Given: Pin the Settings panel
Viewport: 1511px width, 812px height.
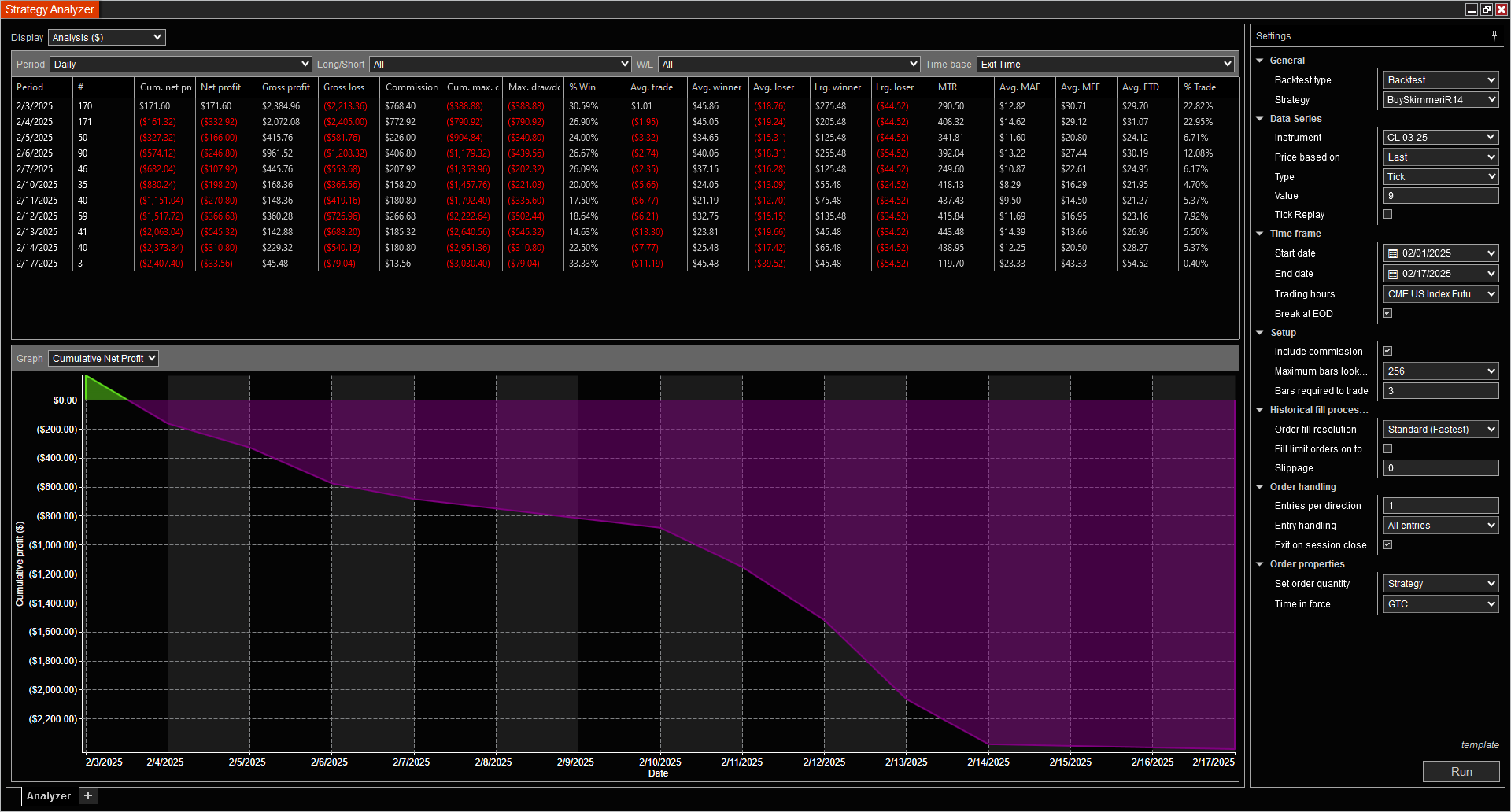Looking at the screenshot, I should (x=1494, y=35).
